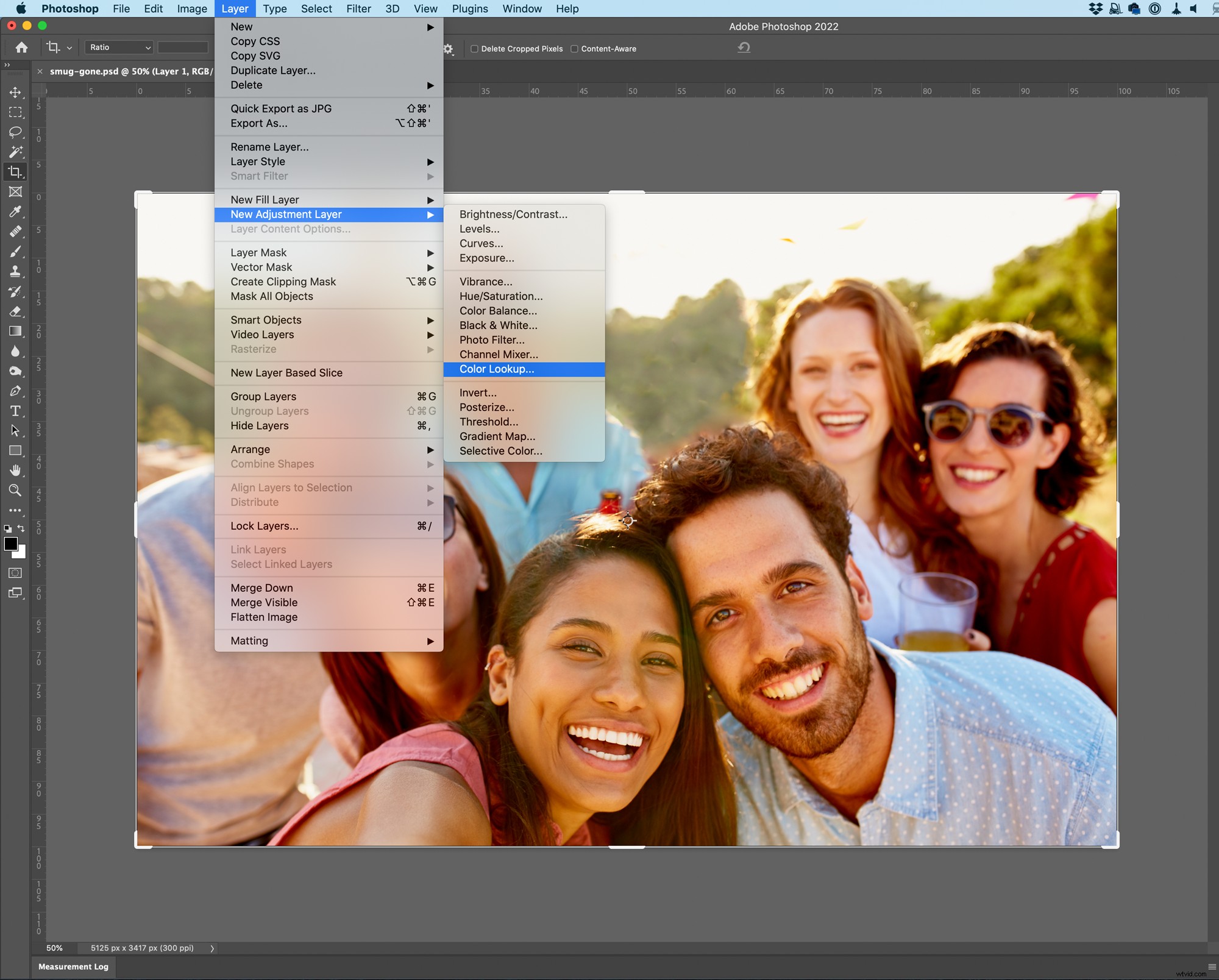Turn on Content-Aware cropping
Viewport: 1219px width, 980px height.
pos(574,49)
